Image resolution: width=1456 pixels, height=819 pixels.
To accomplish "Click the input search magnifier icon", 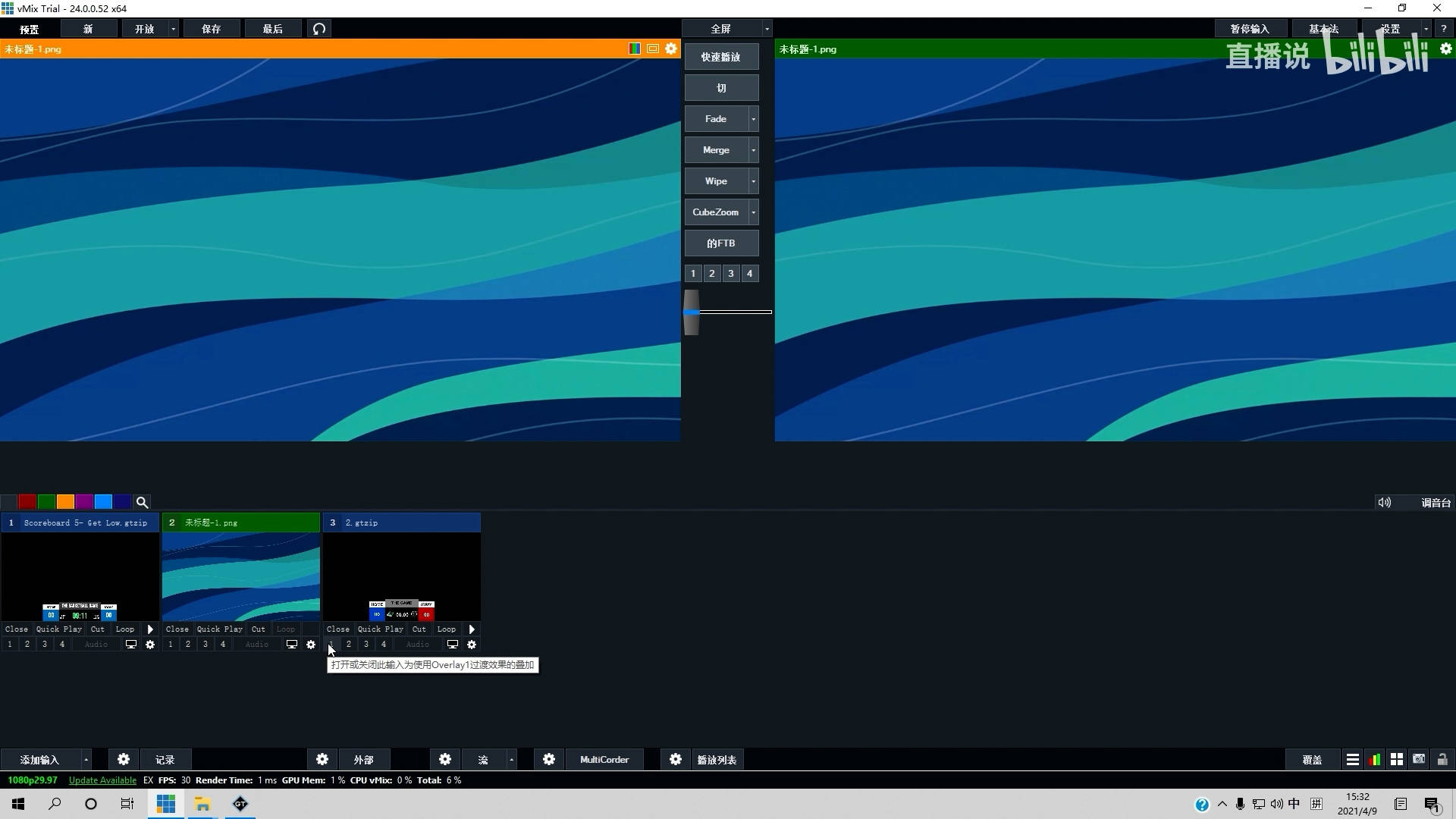I will [142, 502].
